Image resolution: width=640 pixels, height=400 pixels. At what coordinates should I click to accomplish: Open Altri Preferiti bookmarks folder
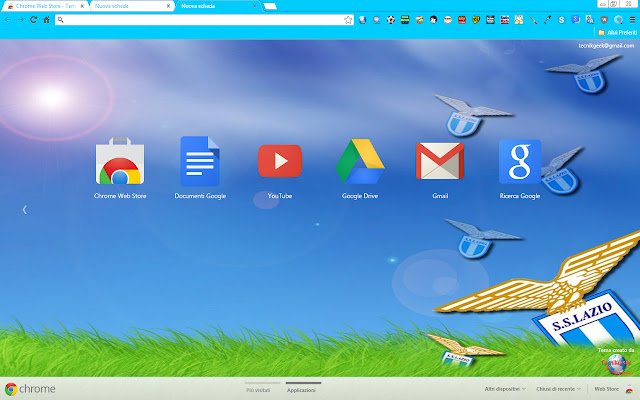click(x=617, y=32)
